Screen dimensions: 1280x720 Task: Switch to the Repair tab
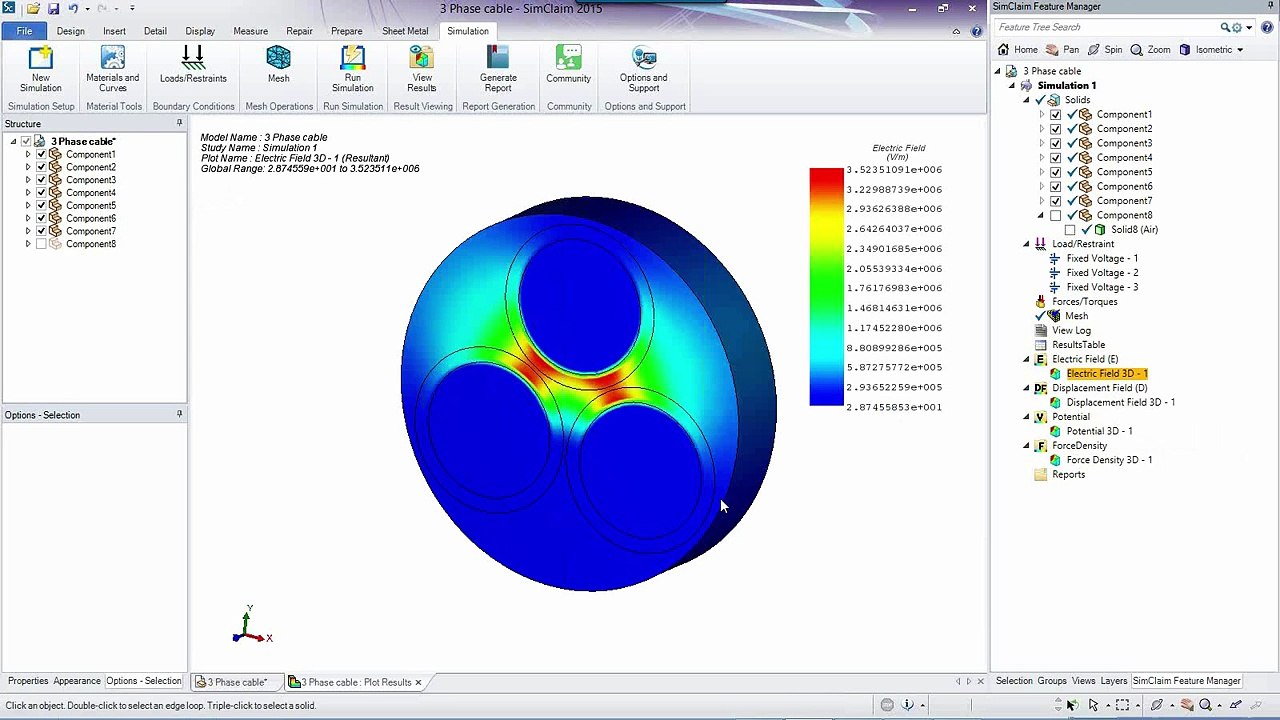click(299, 31)
